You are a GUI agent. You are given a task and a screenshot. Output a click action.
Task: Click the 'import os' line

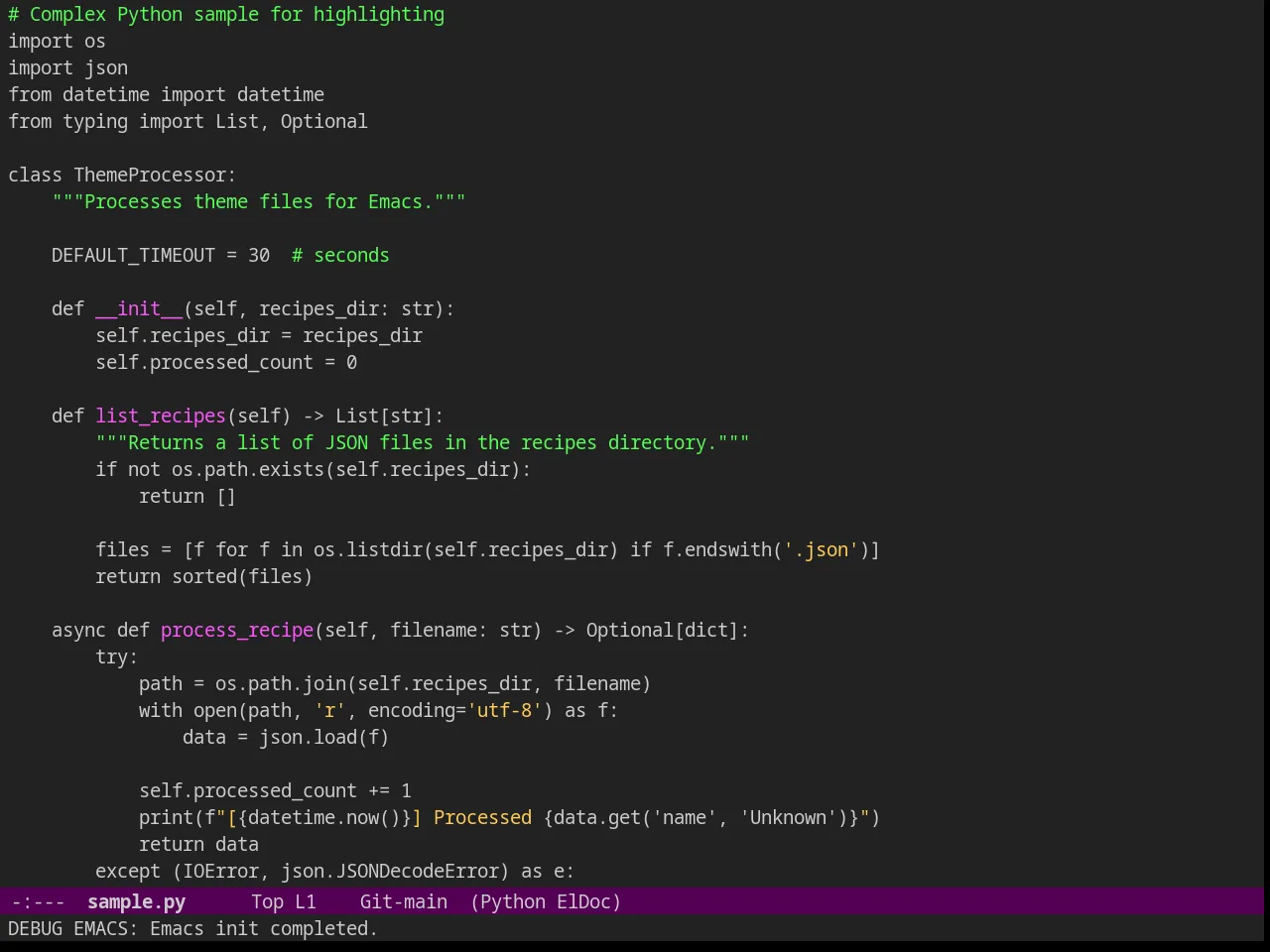tap(57, 41)
